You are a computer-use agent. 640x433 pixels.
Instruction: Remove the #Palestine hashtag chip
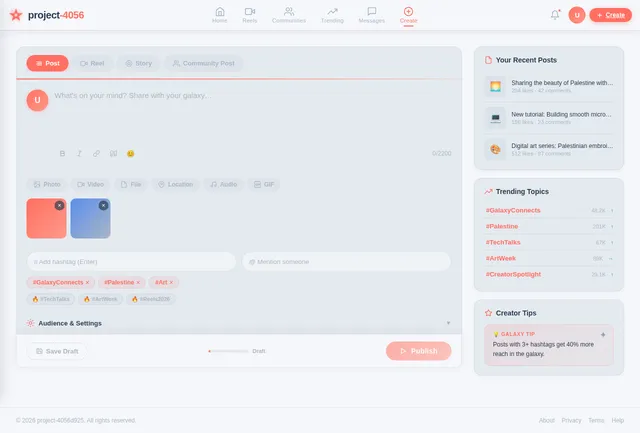click(138, 283)
